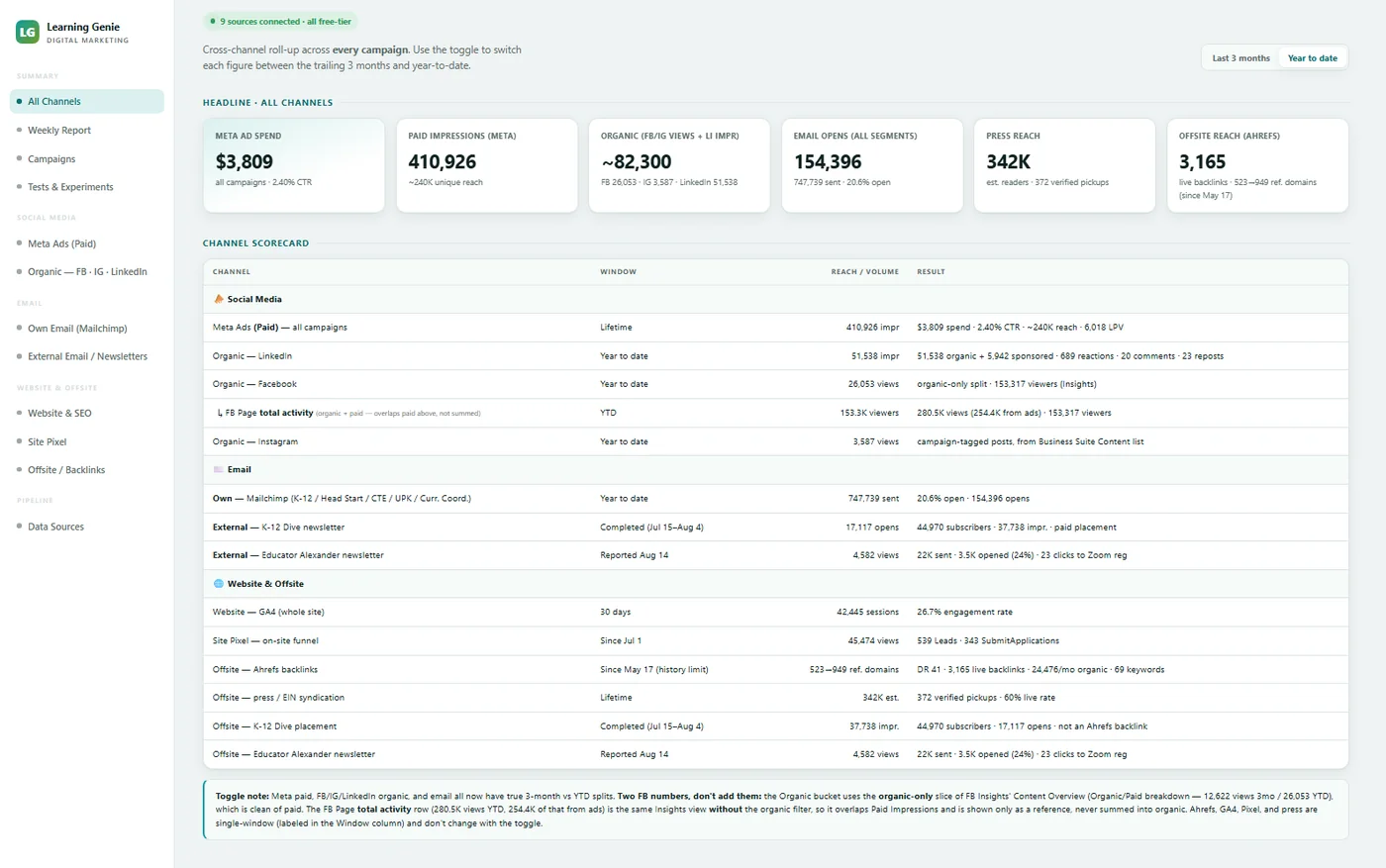Click the envelope icon beside Email section

pos(219,470)
